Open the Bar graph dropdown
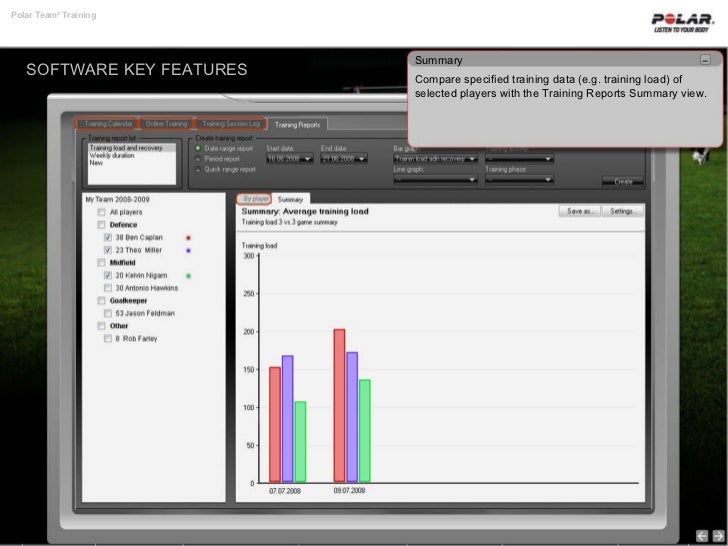Image resolution: width=728 pixels, height=546 pixels. [x=435, y=159]
